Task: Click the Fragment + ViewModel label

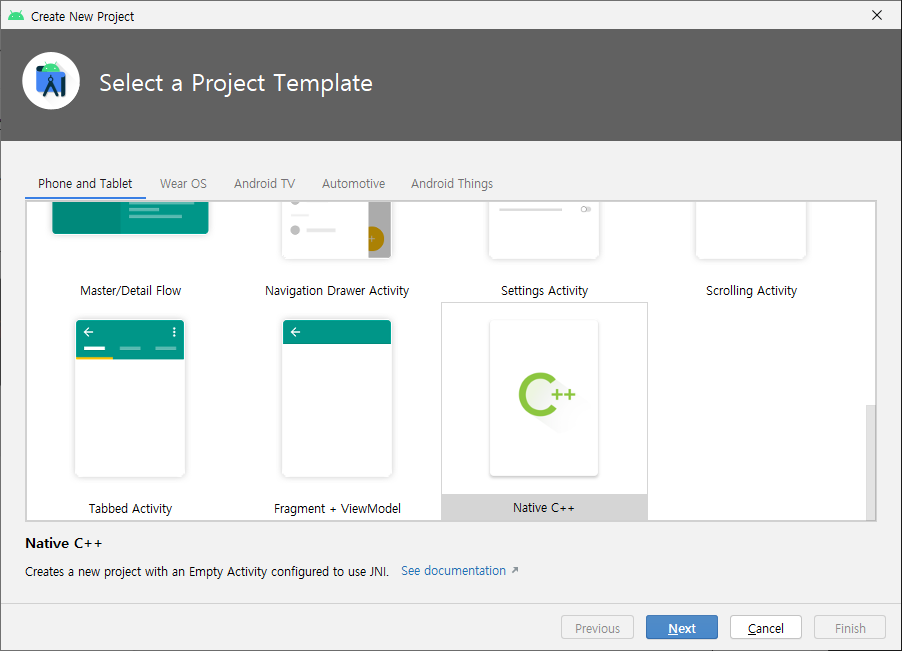Action: 337,508
